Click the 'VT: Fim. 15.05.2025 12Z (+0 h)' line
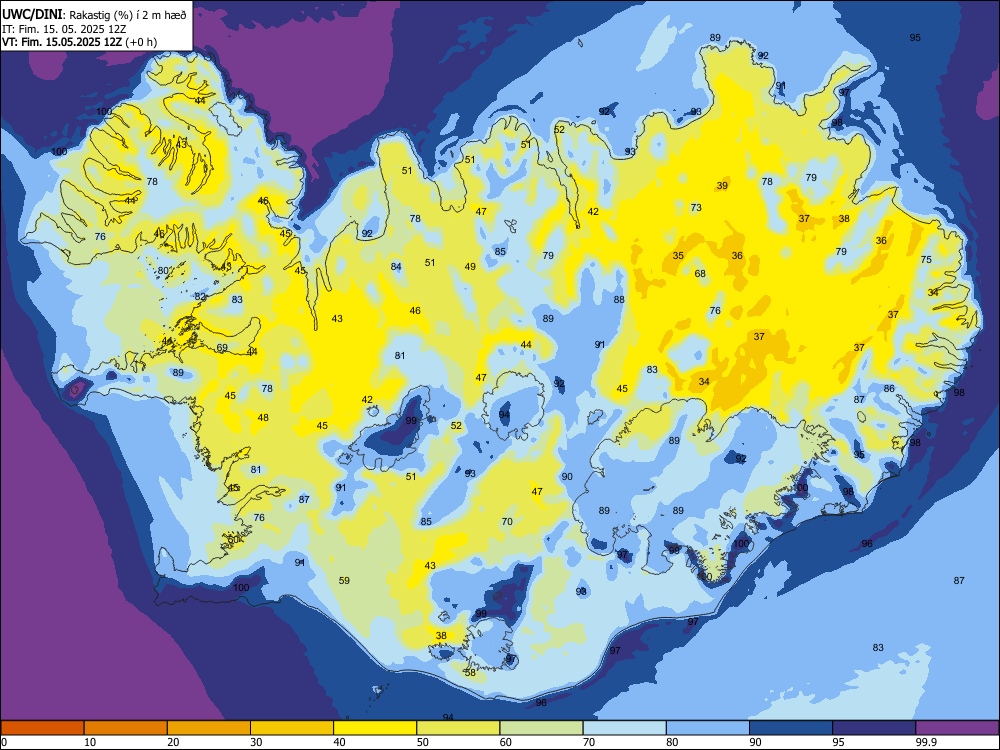 (80, 42)
